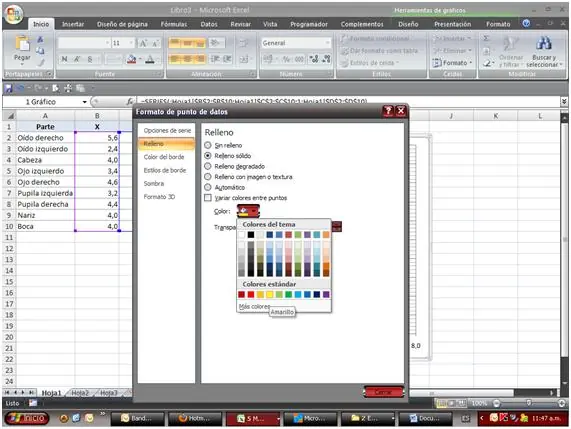
Task: Click the save icon in quick access toolbar
Action: pos(8,88)
